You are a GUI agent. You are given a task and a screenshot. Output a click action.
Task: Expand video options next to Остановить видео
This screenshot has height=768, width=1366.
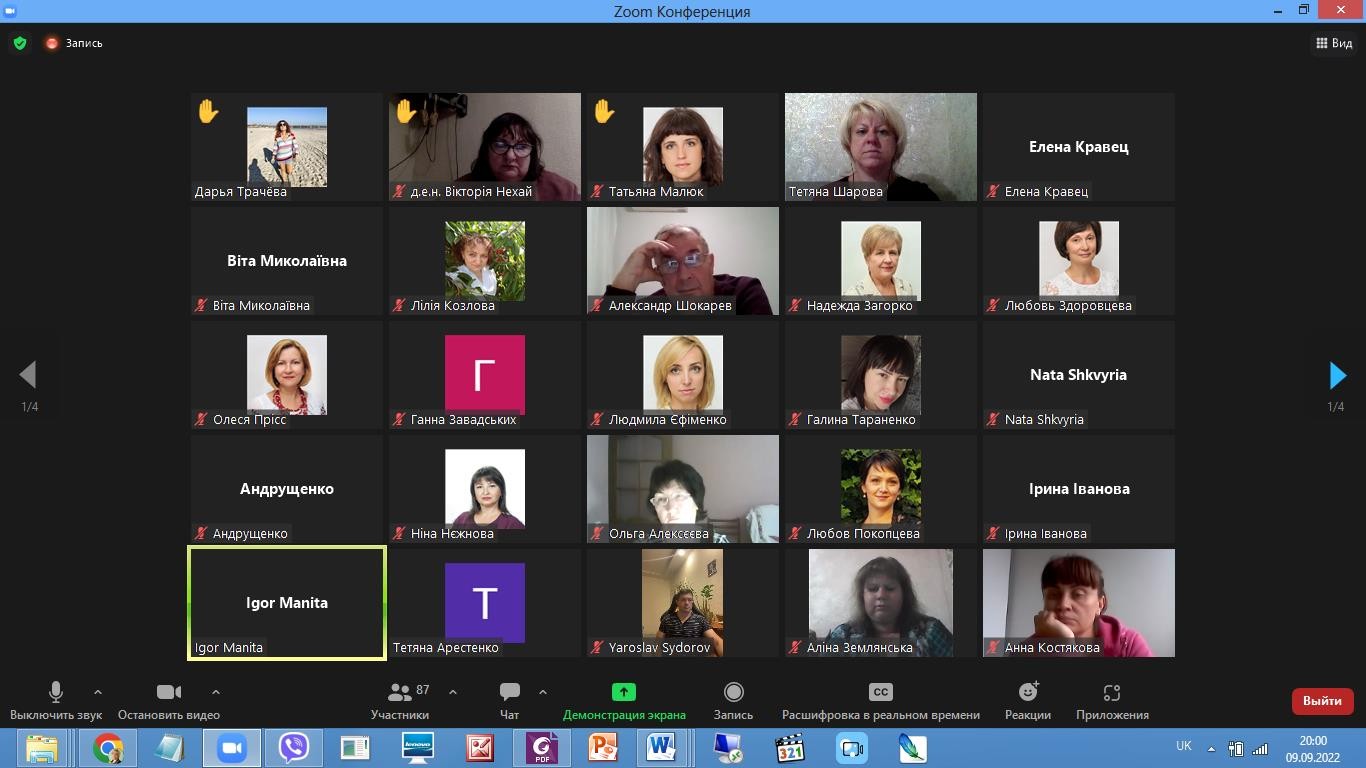(216, 692)
